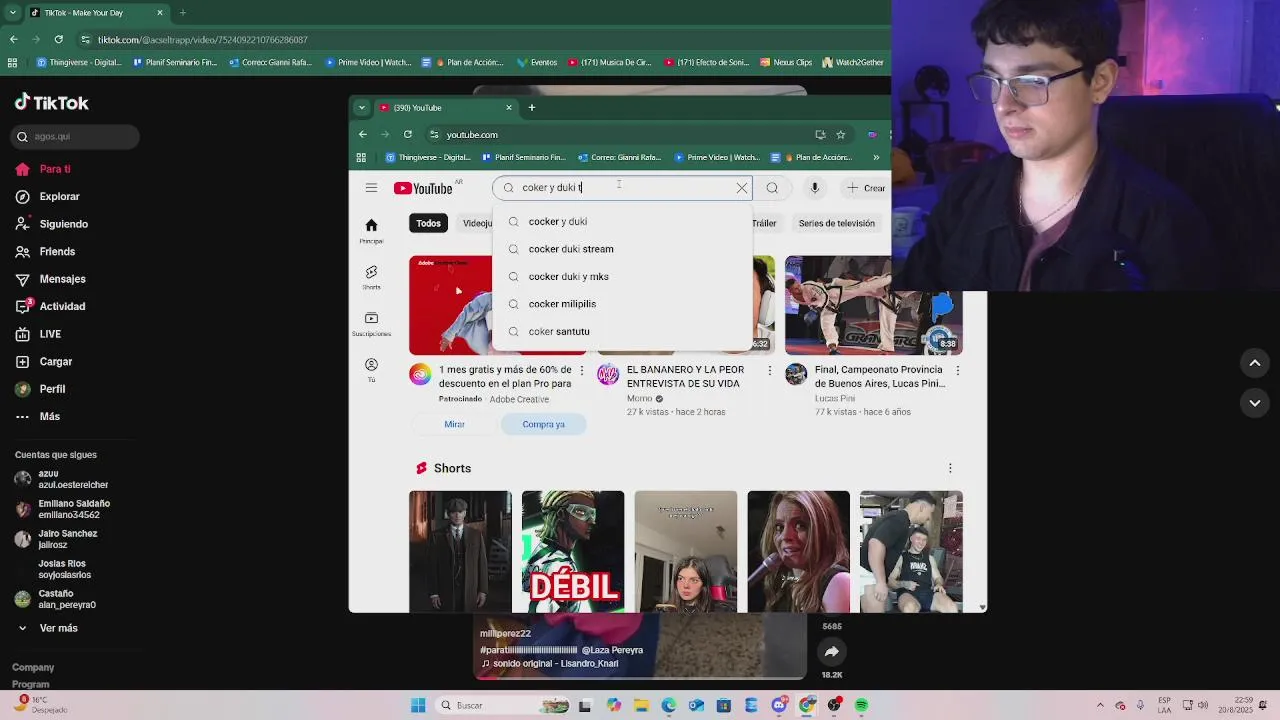Click the TikTok logo in sidebar
Viewport: 1280px width, 720px height.
pos(52,102)
